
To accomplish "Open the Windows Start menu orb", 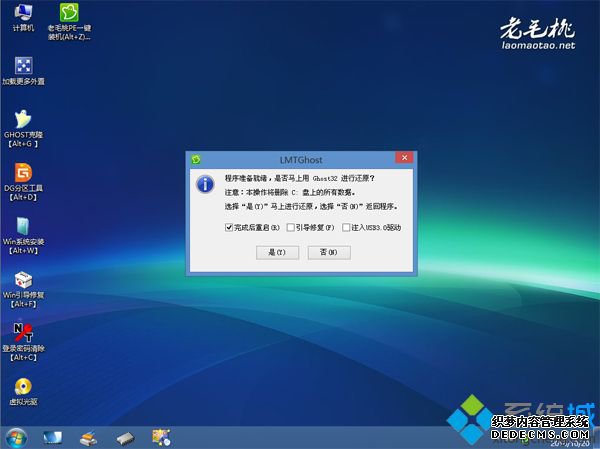I will tap(16, 437).
